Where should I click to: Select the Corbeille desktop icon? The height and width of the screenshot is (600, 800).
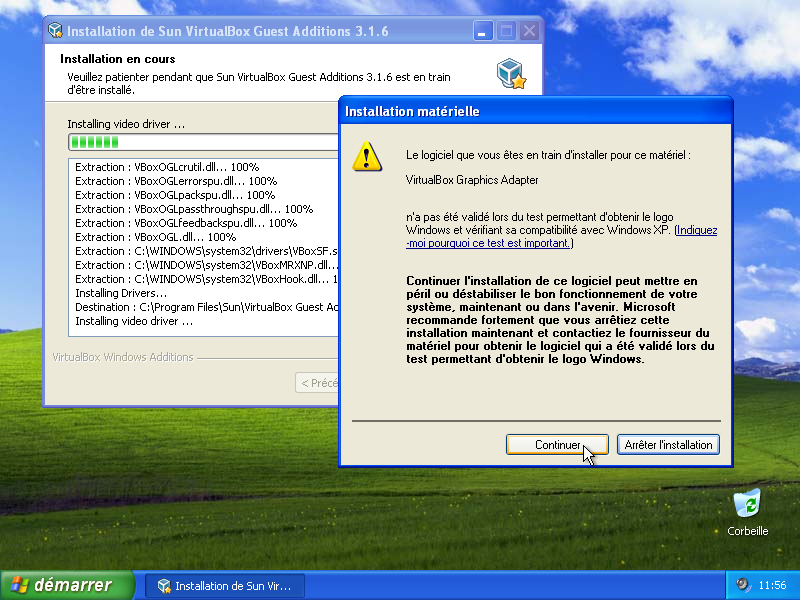point(747,503)
